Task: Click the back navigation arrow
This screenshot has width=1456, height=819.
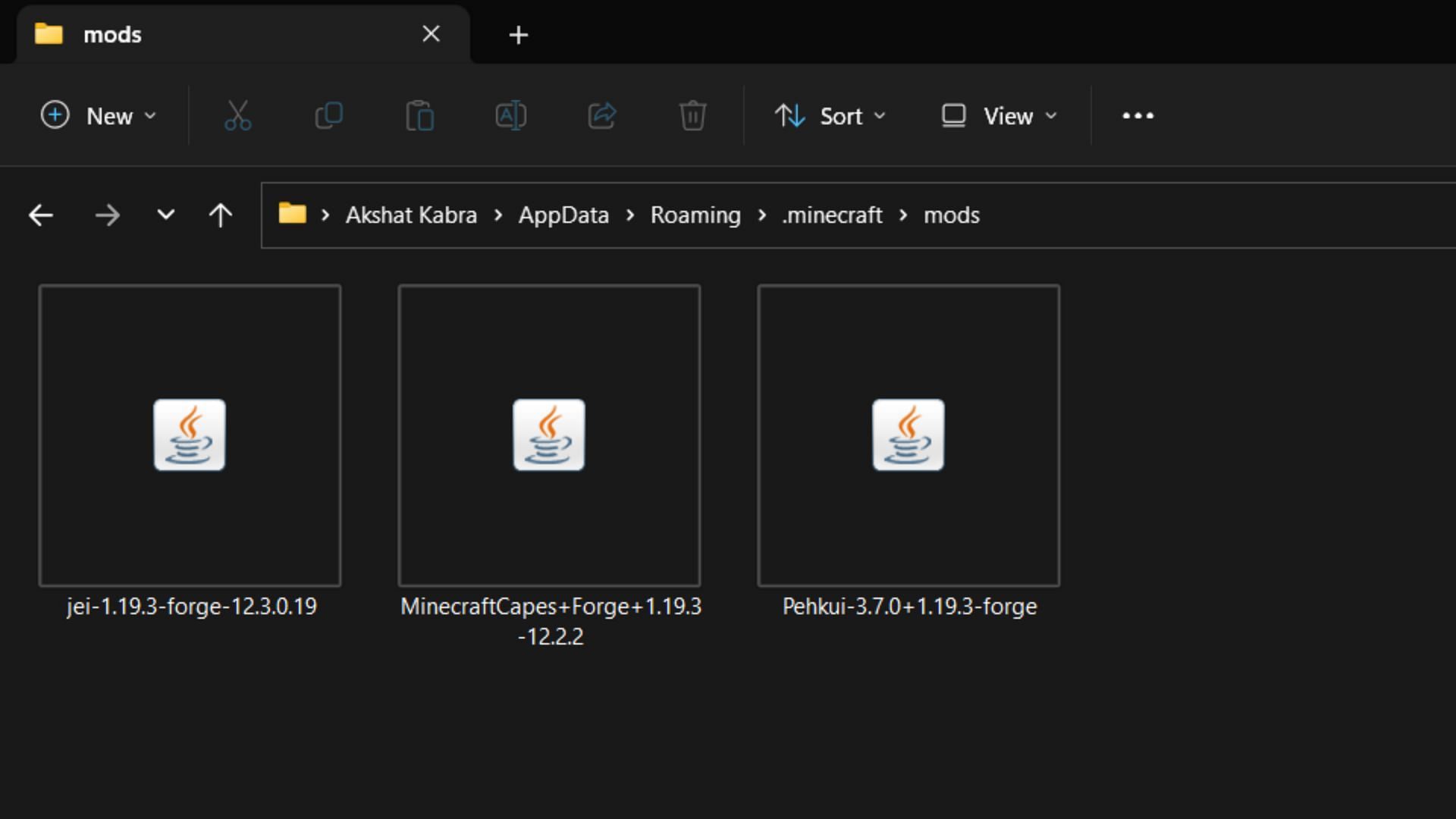Action: [40, 215]
